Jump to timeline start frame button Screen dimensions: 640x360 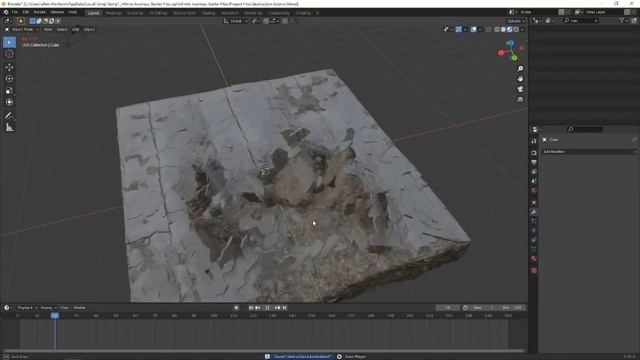pos(251,308)
